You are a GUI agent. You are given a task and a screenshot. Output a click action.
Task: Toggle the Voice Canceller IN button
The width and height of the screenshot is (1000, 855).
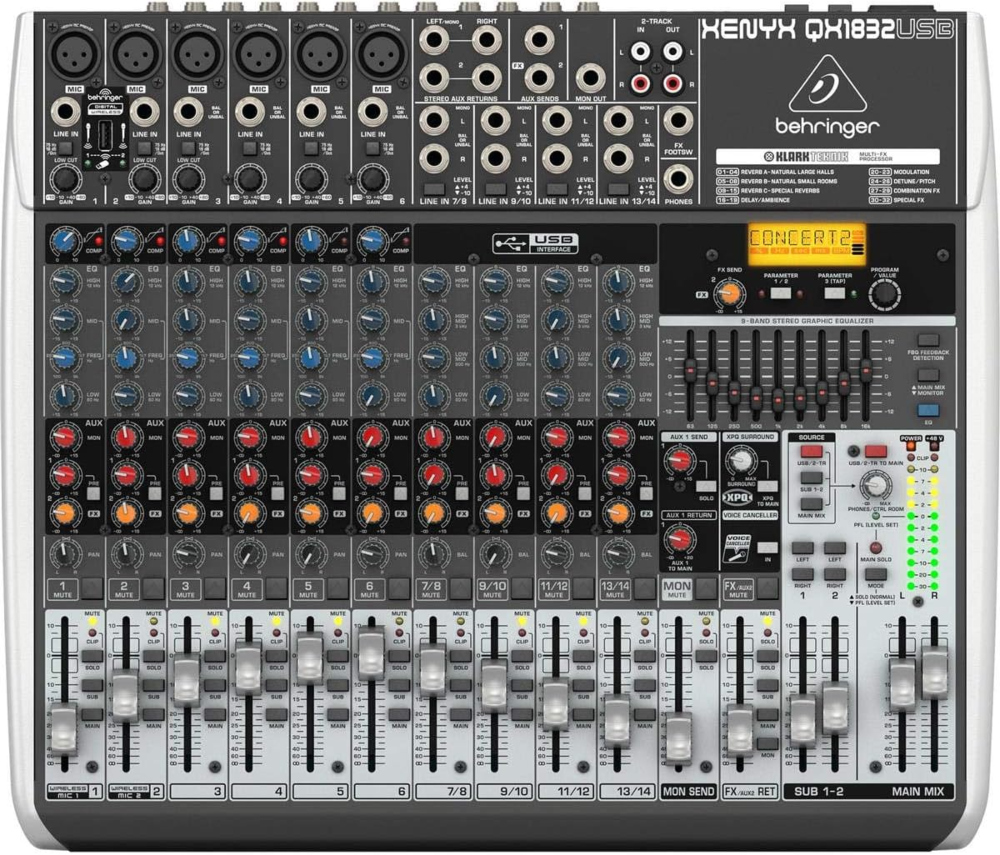click(767, 548)
